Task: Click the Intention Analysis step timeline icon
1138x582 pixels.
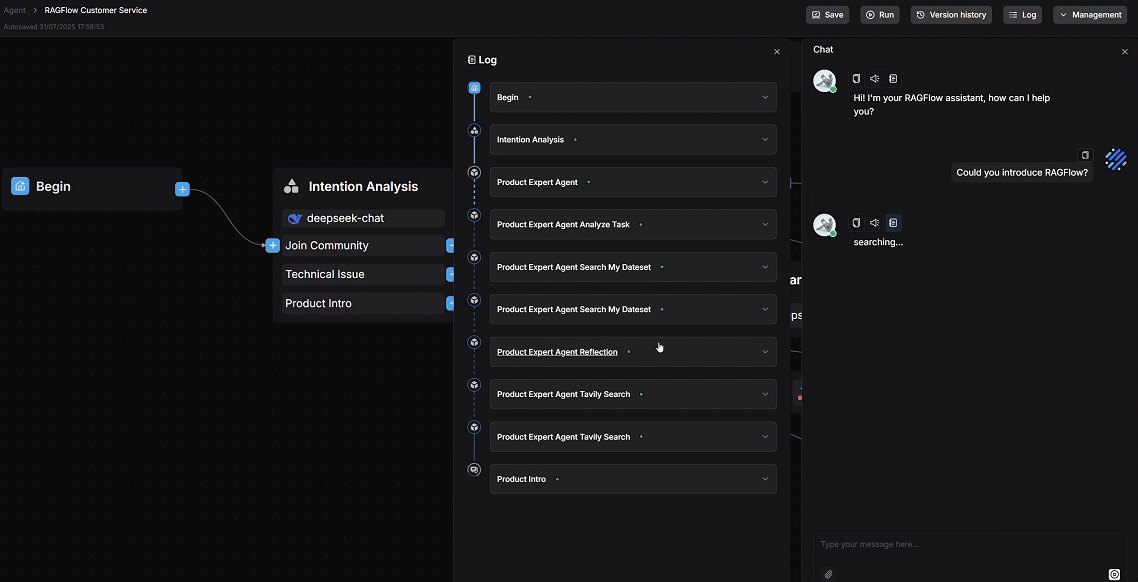Action: pyautogui.click(x=474, y=131)
